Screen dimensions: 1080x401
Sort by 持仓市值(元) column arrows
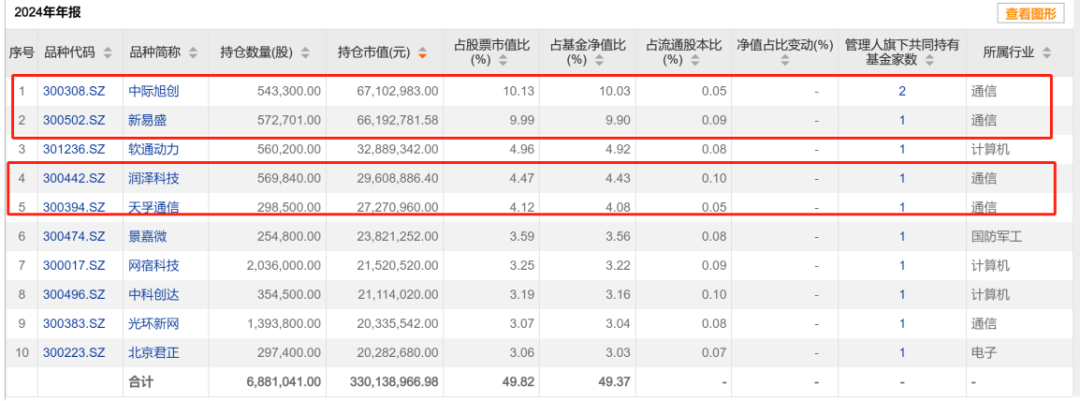point(423,52)
